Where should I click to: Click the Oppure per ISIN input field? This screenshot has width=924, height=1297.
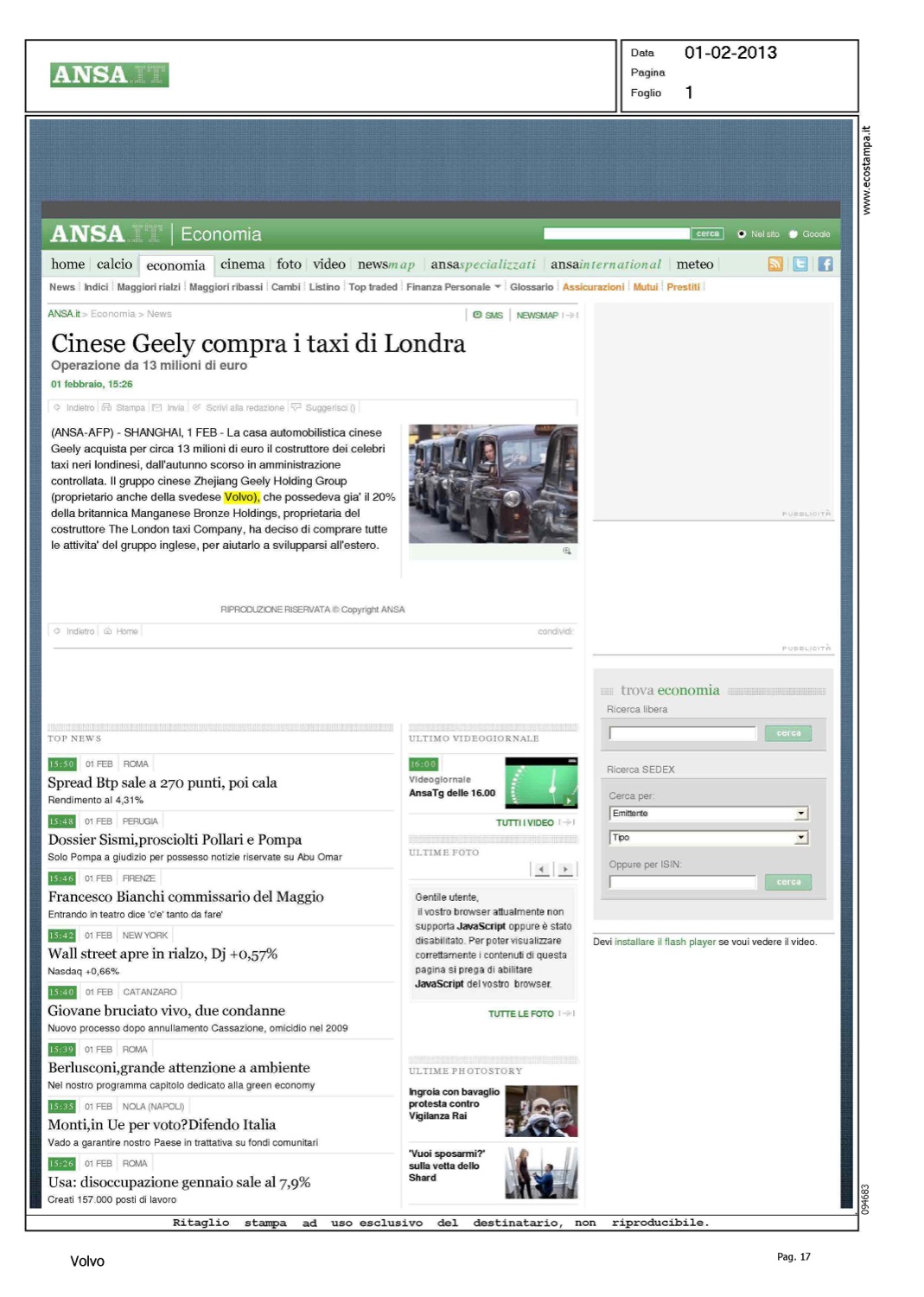tap(682, 883)
